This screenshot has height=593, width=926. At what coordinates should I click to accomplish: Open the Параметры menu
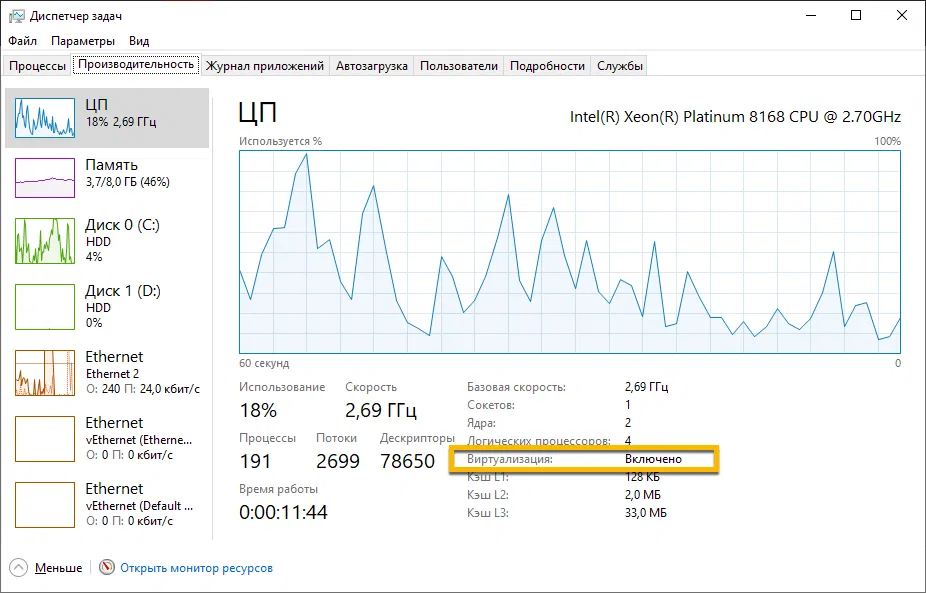point(83,41)
